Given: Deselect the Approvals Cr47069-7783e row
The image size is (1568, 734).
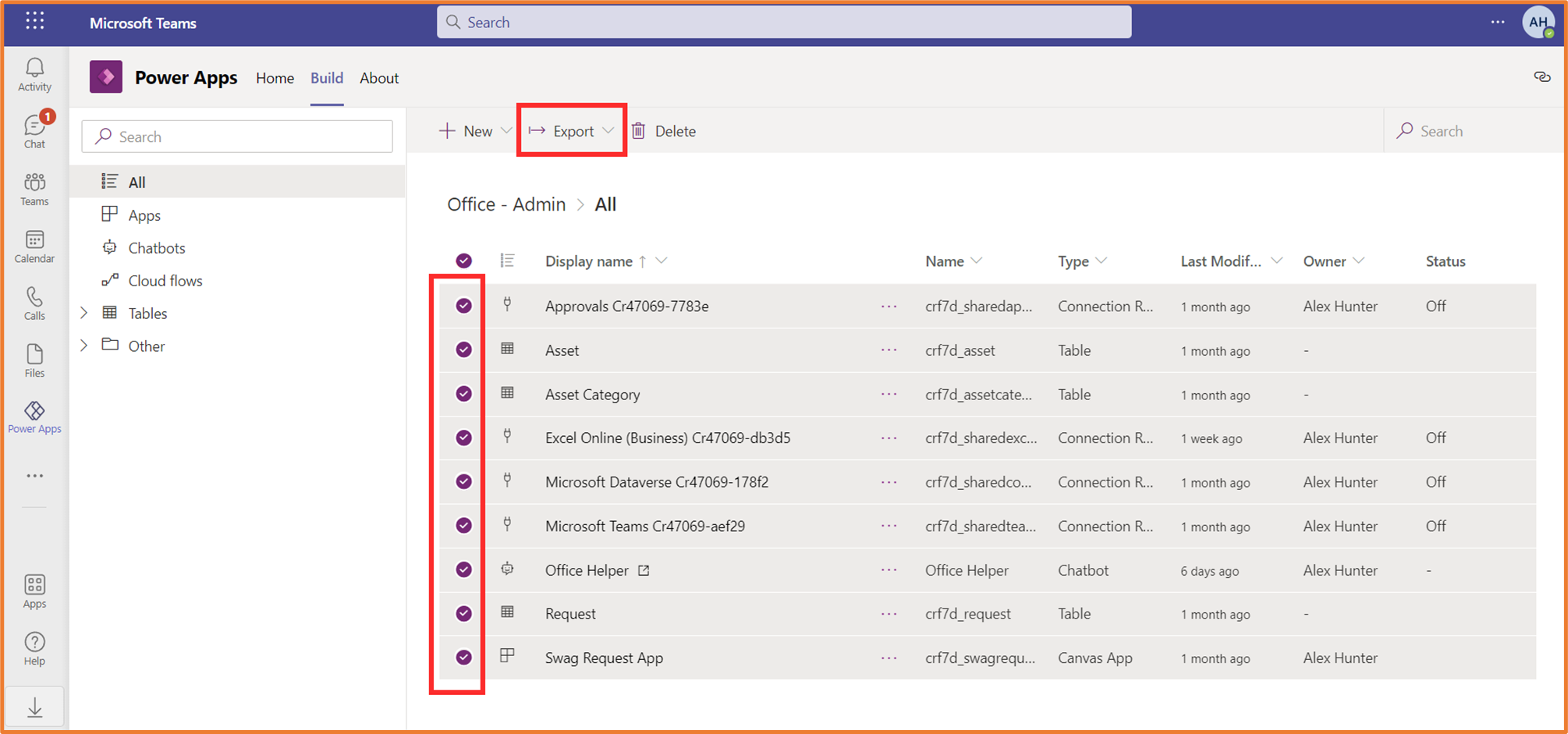Looking at the screenshot, I should tap(463, 306).
